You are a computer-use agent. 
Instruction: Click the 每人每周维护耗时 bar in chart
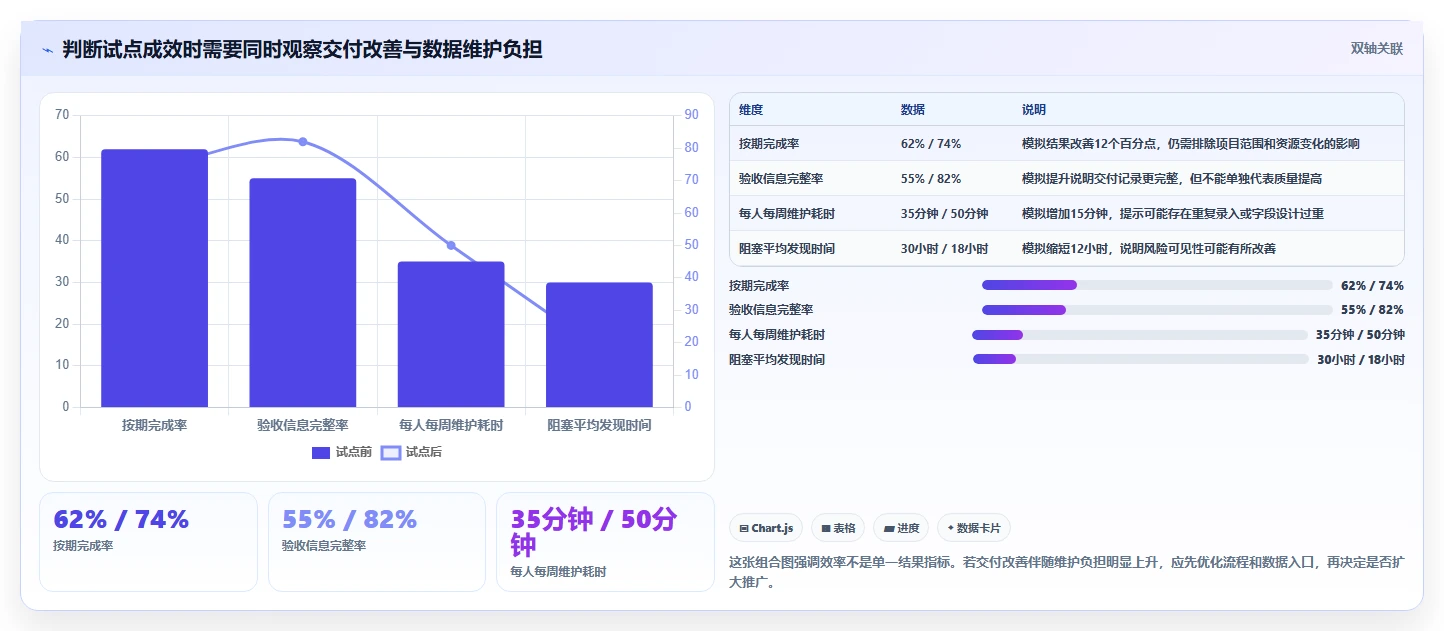(x=451, y=334)
